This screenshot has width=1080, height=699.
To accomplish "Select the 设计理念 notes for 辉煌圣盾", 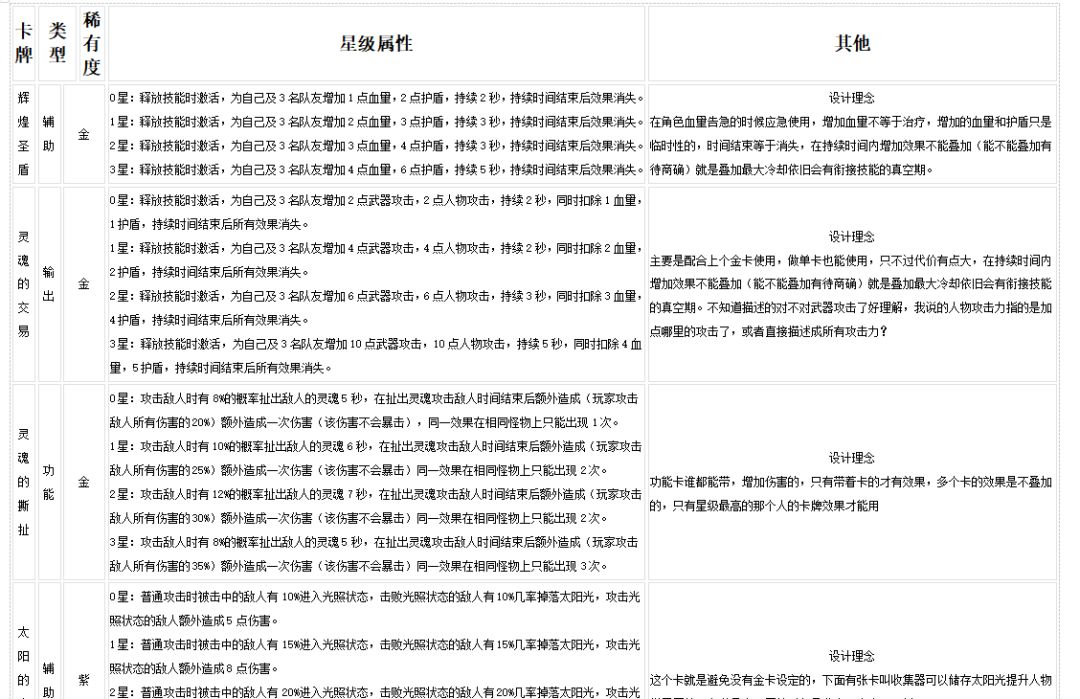I will click(x=852, y=134).
